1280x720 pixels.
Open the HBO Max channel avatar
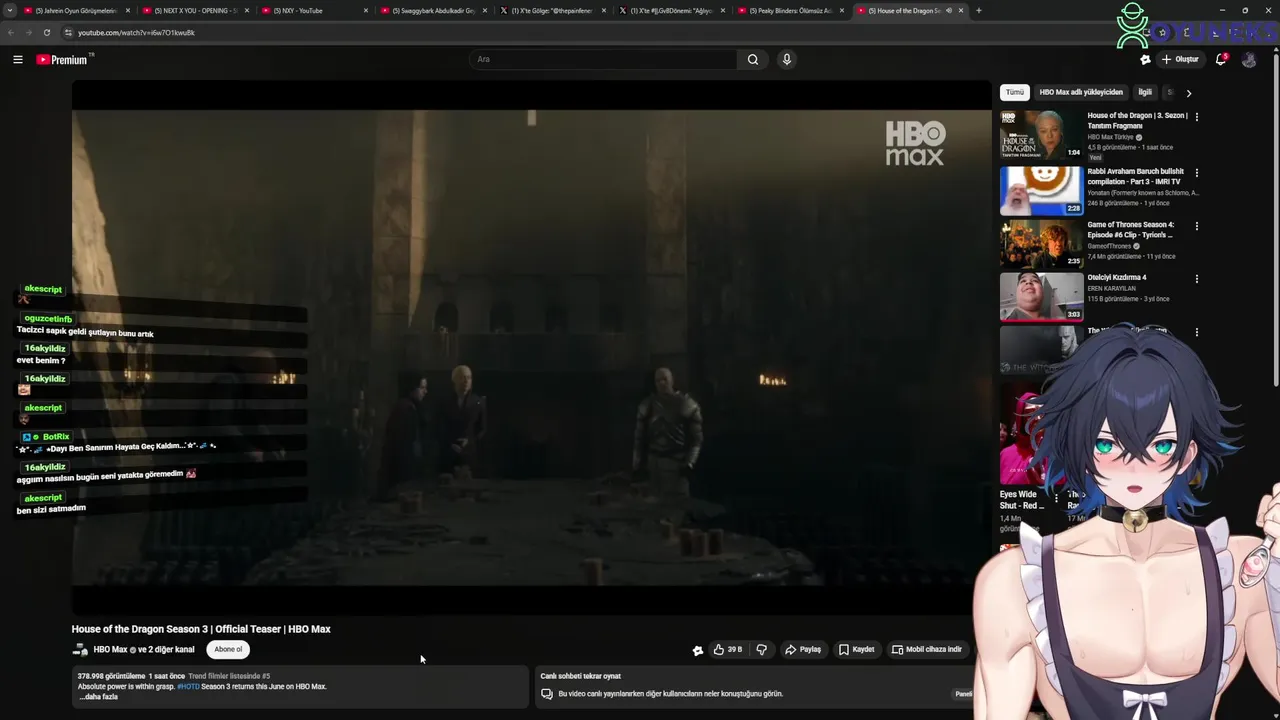point(80,650)
